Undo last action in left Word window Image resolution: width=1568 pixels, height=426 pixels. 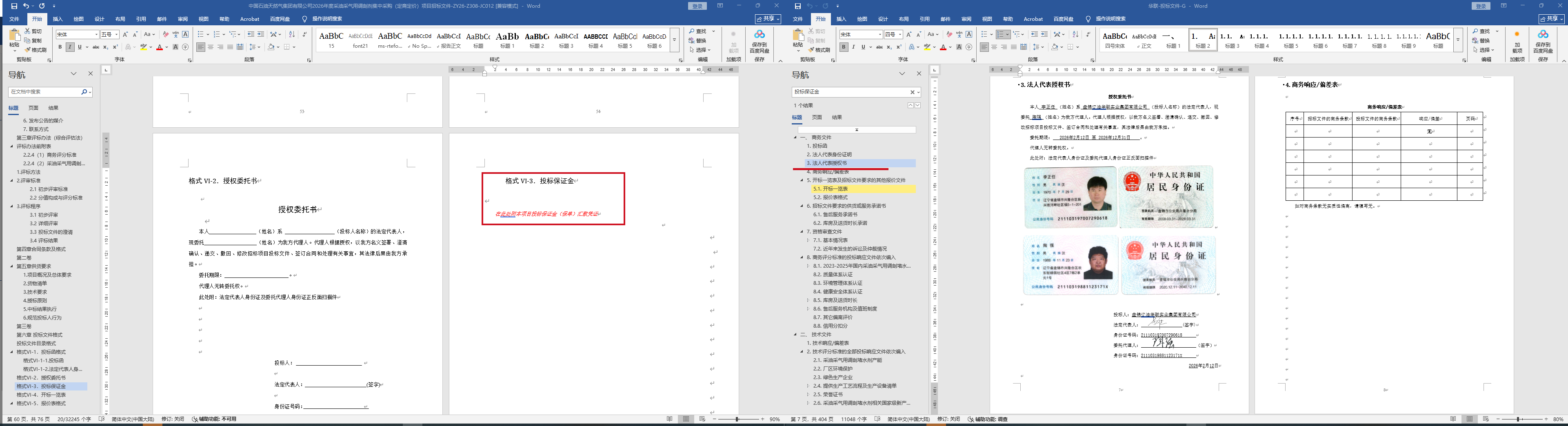26,6
